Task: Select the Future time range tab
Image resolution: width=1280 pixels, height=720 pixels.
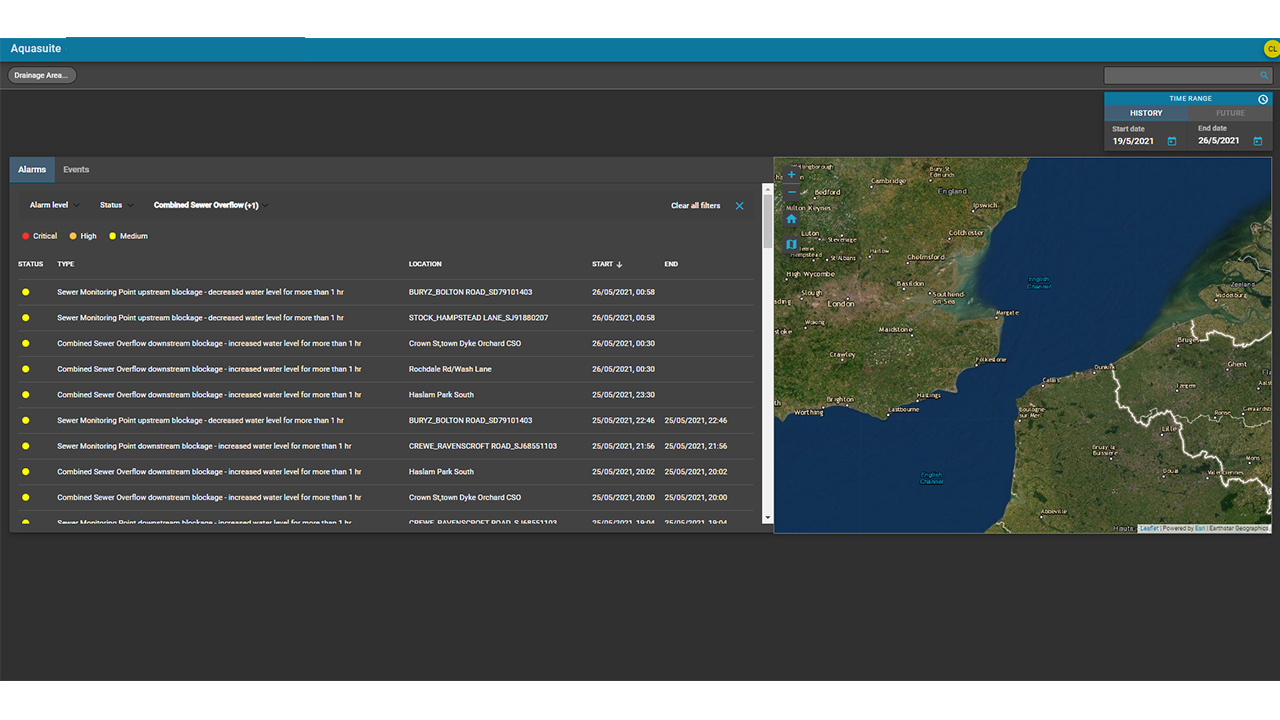Action: (x=1230, y=113)
